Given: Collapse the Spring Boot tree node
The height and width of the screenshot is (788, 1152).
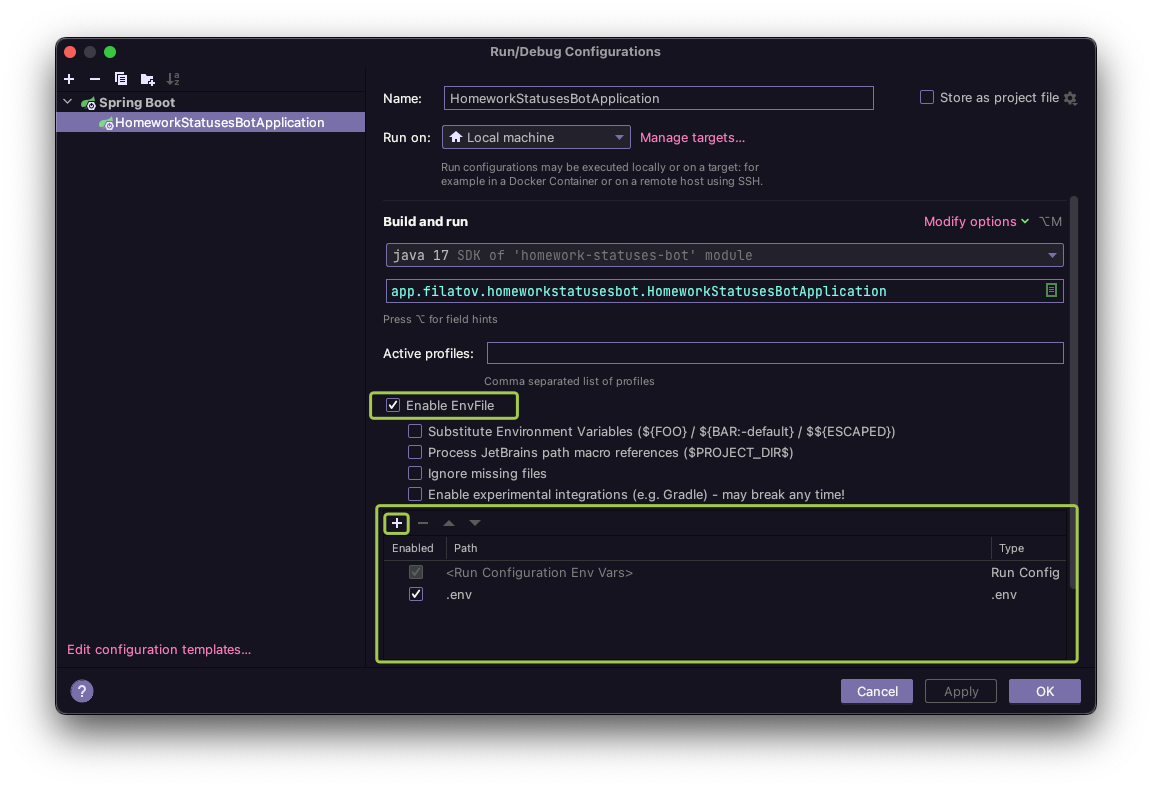Looking at the screenshot, I should [x=68, y=102].
